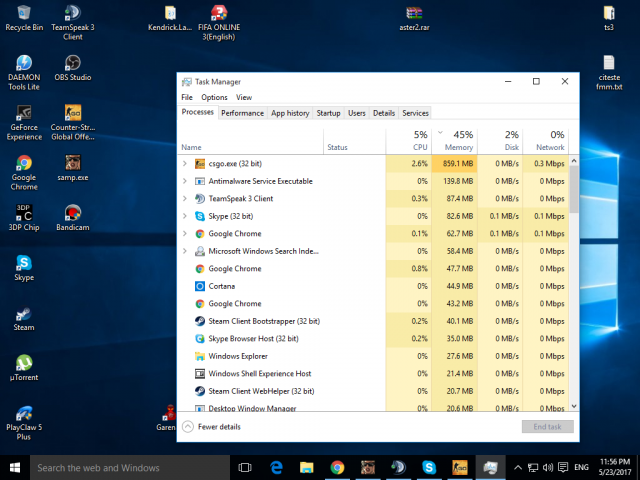This screenshot has width=640, height=480.
Task: Click the Skype icon in the taskbar
Action: point(428,467)
